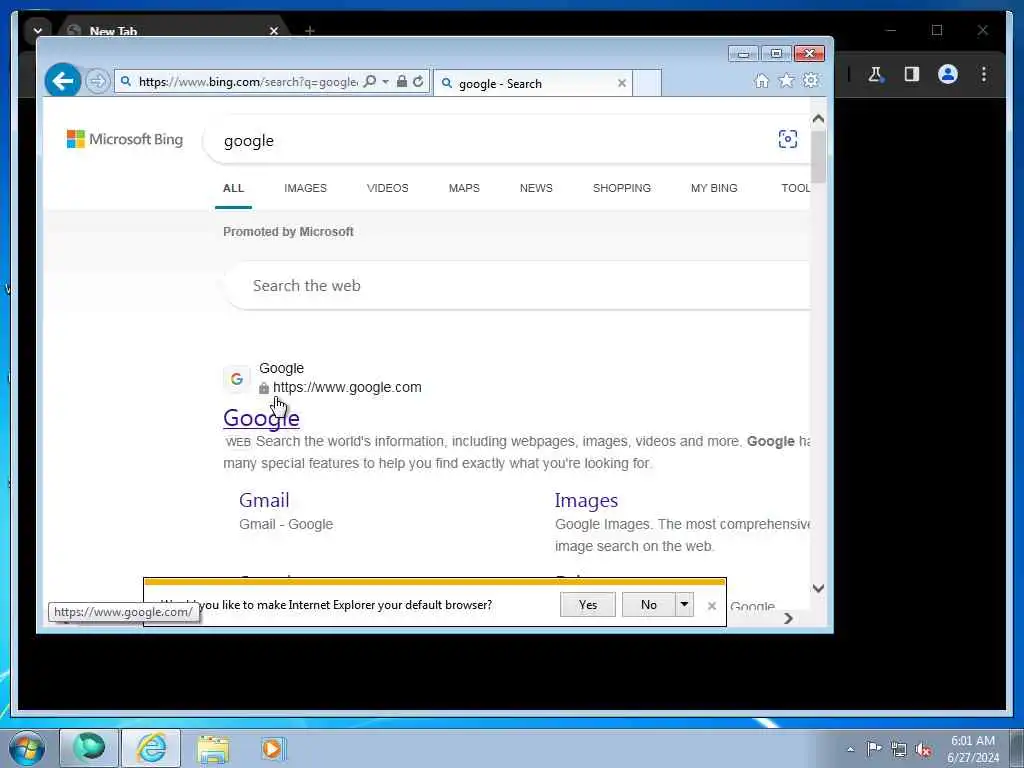Screen dimensions: 1024x768
Task: Open the address bar autocomplete dropdown arrow
Action: coord(385,82)
